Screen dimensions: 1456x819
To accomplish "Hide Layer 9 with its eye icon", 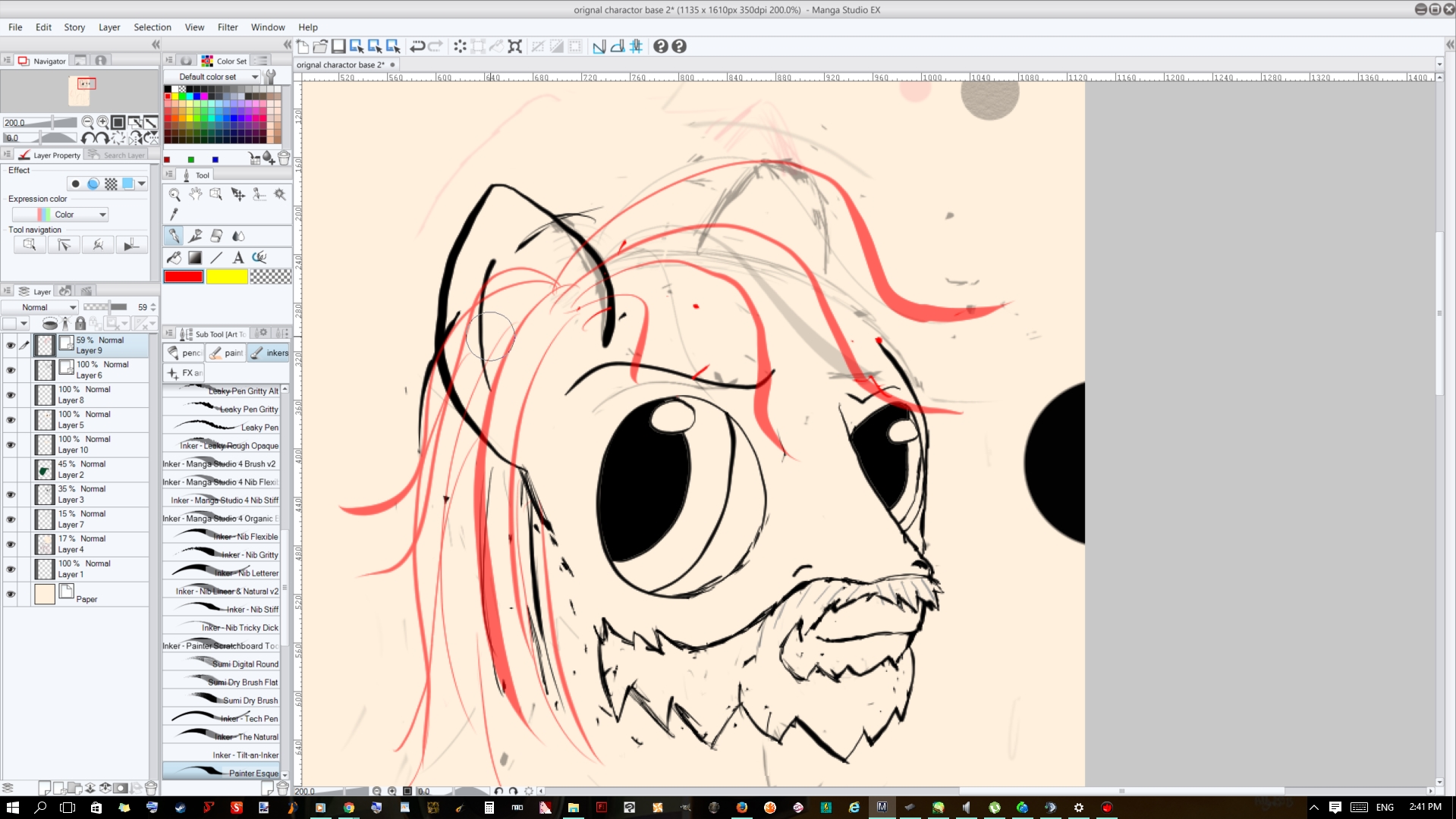I will pos(11,345).
